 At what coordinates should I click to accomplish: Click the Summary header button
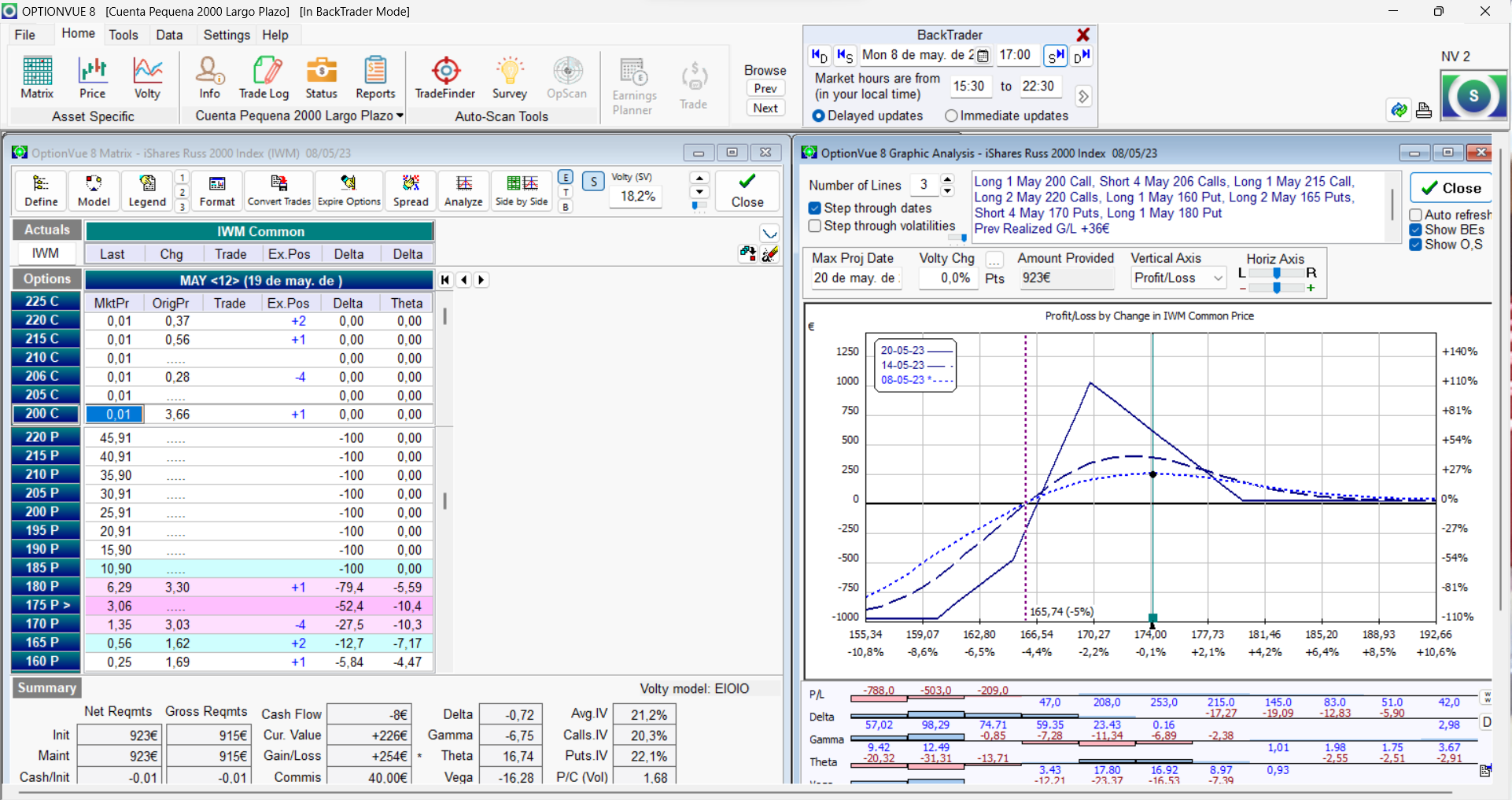pyautogui.click(x=46, y=688)
